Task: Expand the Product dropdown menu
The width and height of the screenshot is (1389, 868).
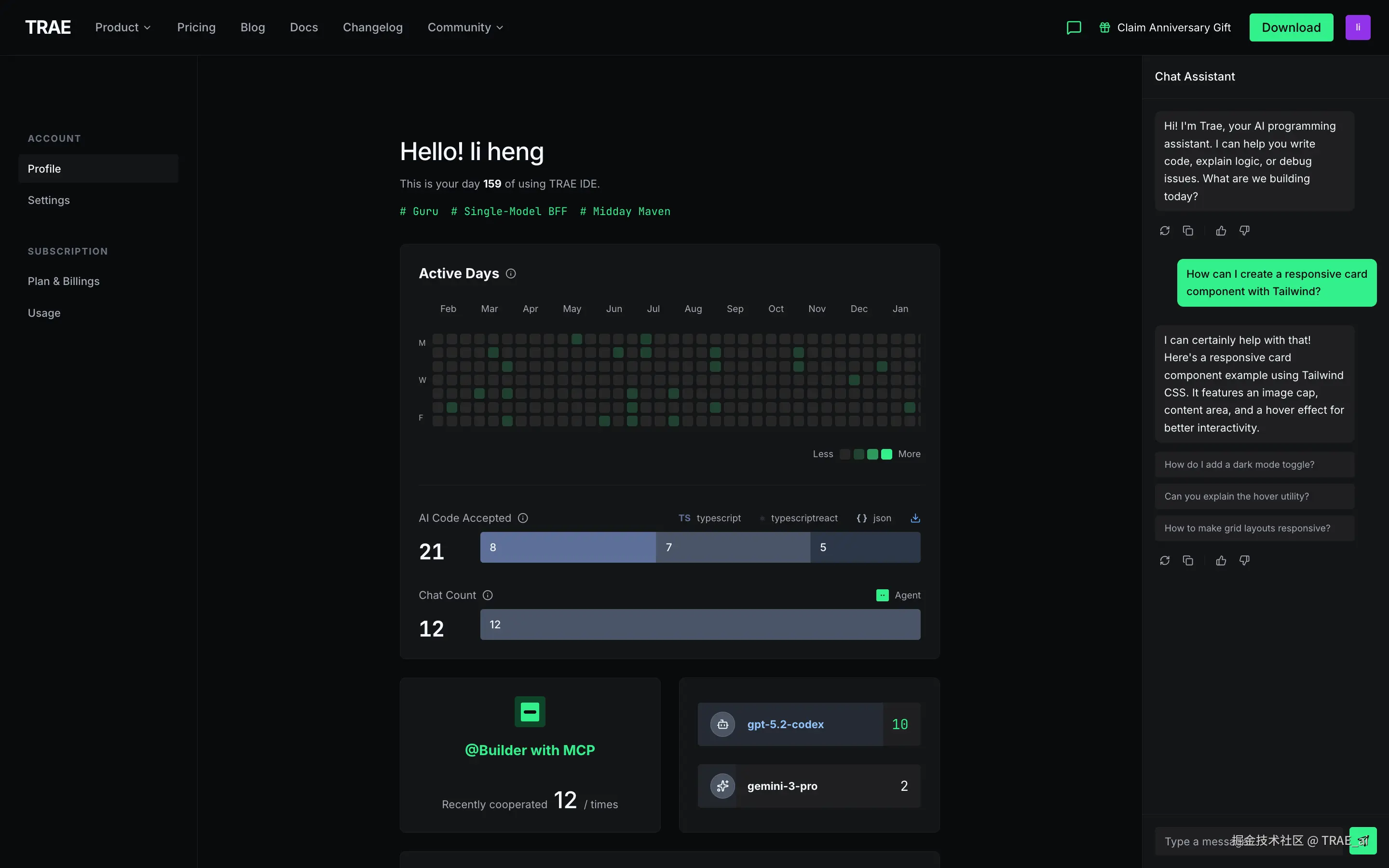Action: pyautogui.click(x=123, y=27)
